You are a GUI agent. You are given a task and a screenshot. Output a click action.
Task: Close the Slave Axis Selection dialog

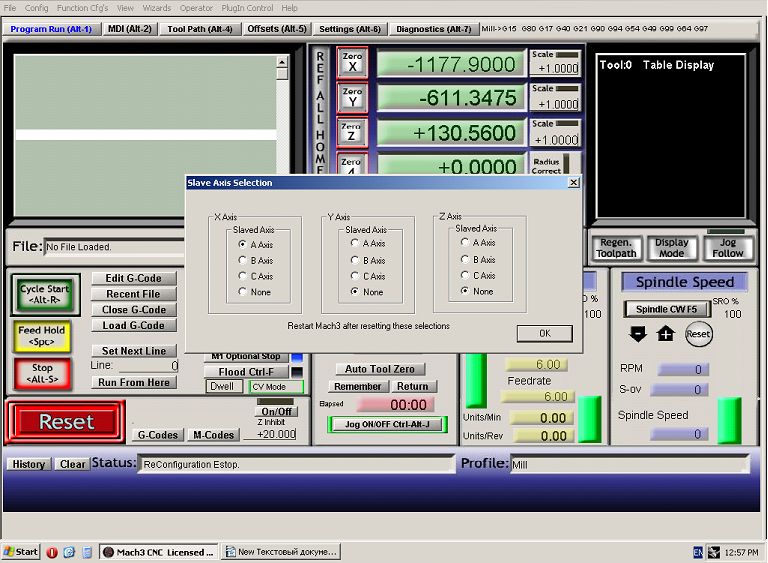[x=574, y=183]
